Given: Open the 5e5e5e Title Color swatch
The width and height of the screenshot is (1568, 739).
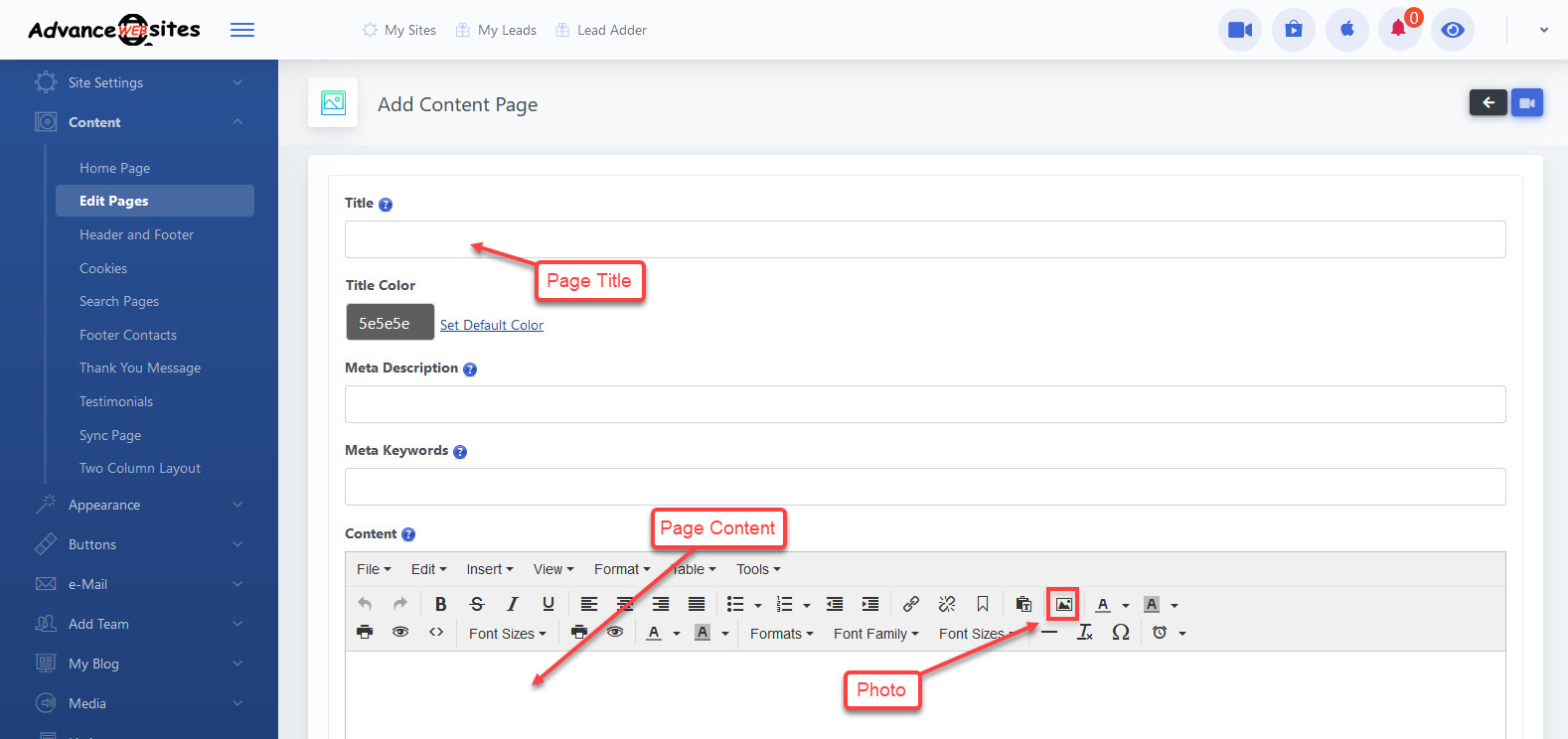Looking at the screenshot, I should tap(390, 323).
